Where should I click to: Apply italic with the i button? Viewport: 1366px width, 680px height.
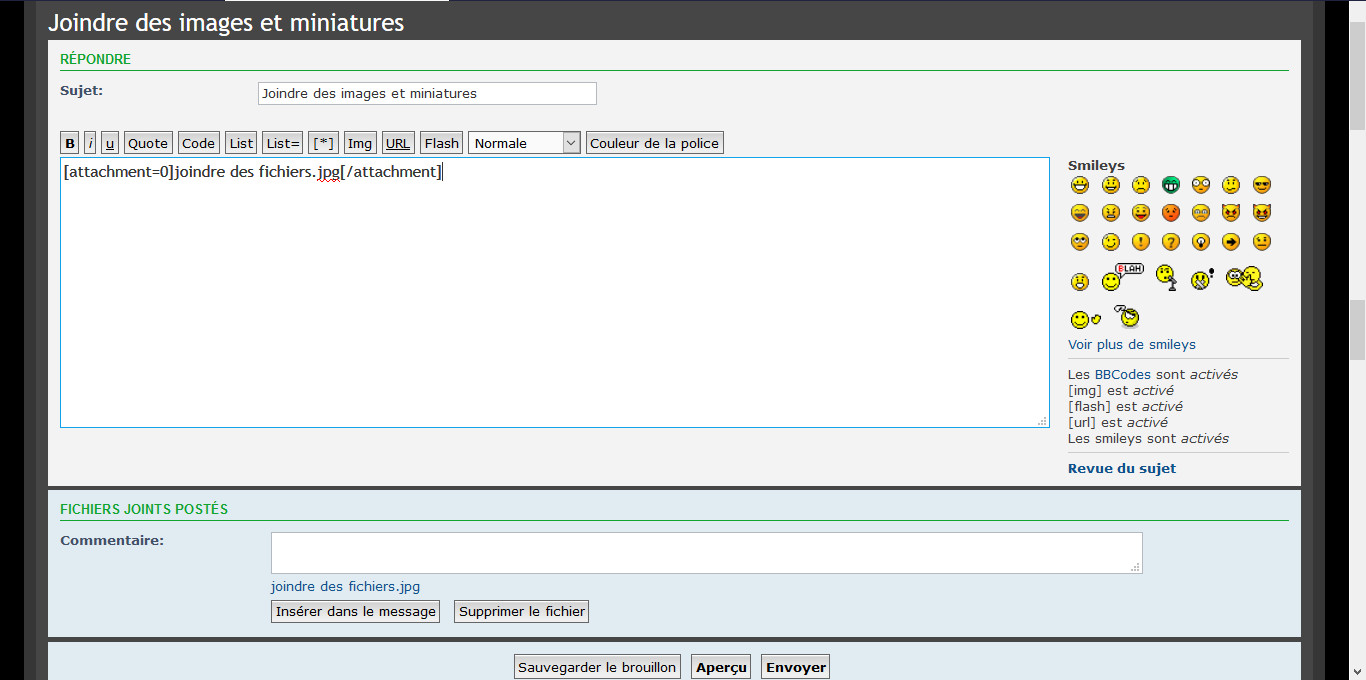90,143
